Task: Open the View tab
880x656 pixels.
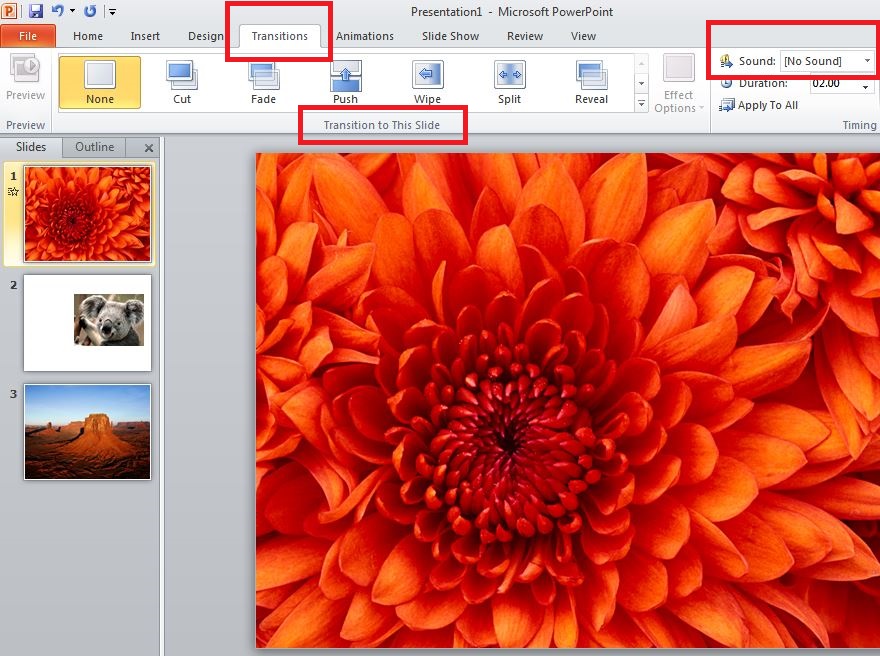Action: (x=583, y=36)
